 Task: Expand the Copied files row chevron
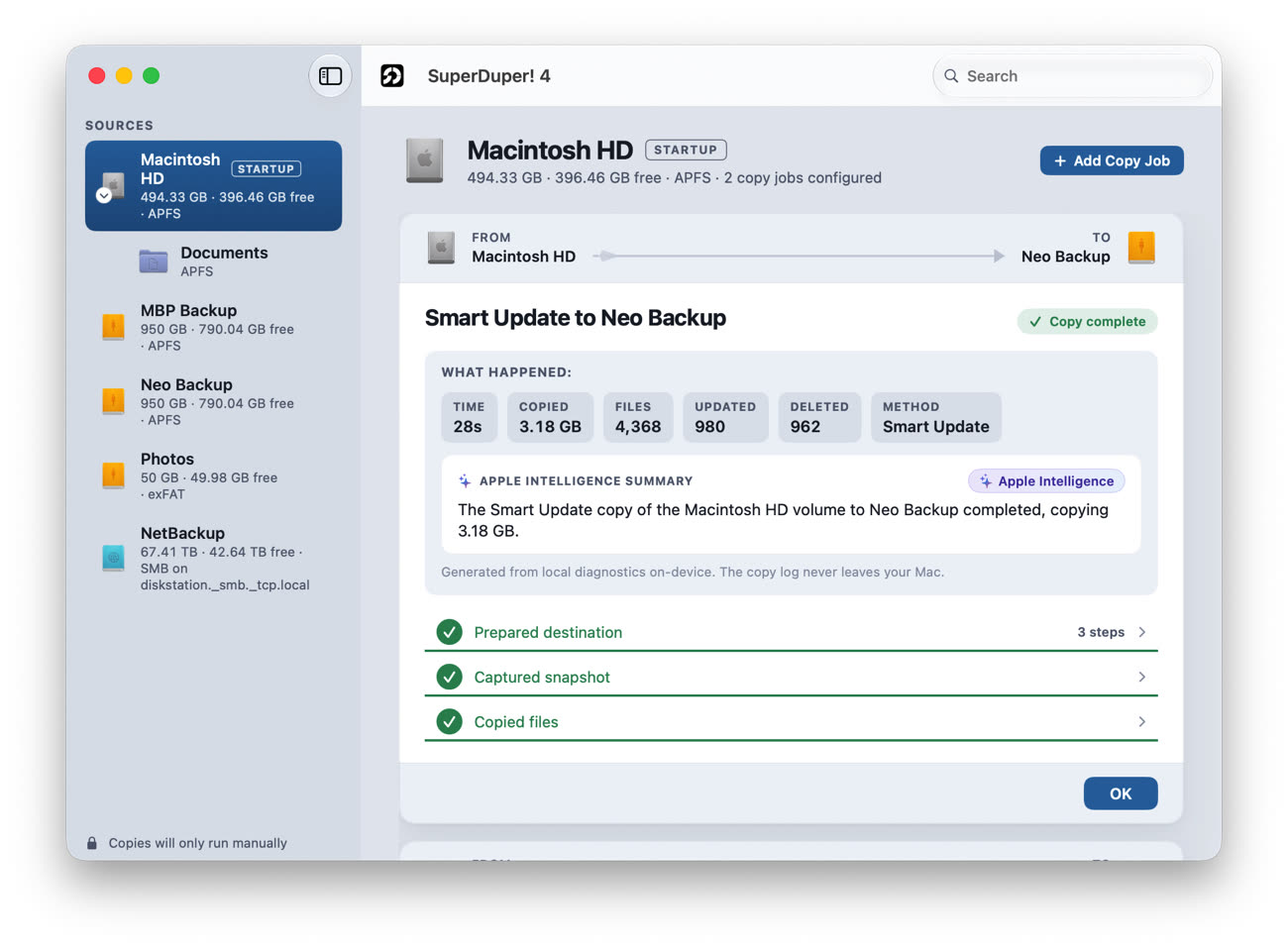(1142, 721)
